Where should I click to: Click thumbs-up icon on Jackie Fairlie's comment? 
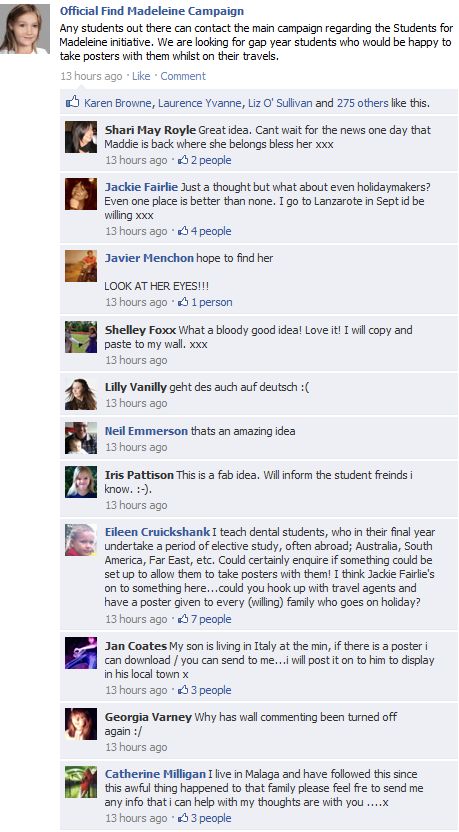[x=183, y=231]
